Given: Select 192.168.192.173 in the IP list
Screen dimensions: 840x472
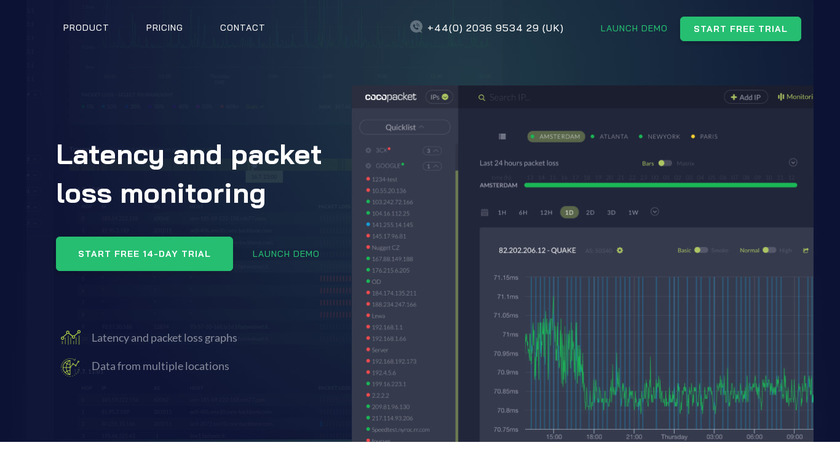Looking at the screenshot, I should click(394, 361).
